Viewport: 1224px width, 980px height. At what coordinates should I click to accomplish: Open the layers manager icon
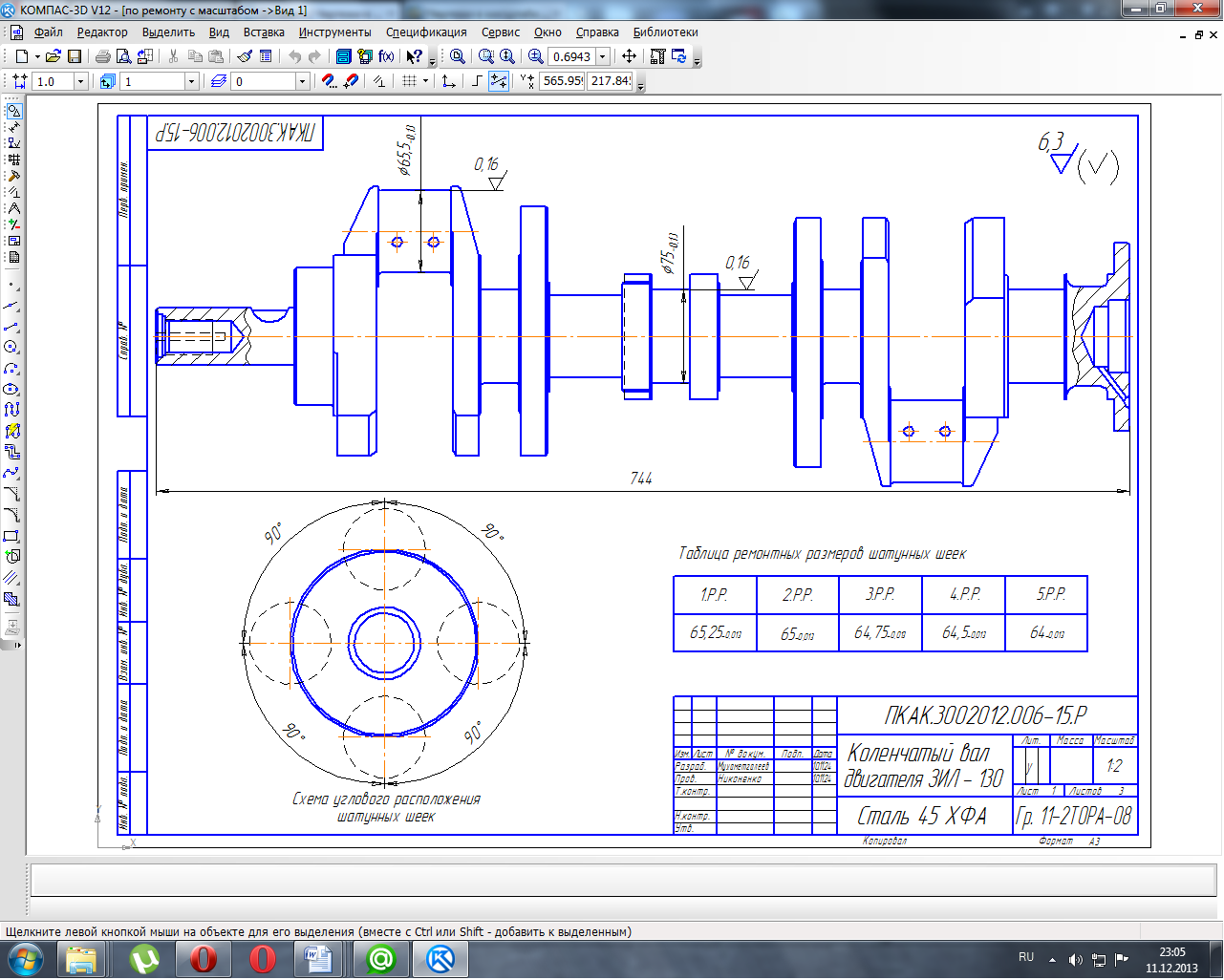(x=219, y=81)
